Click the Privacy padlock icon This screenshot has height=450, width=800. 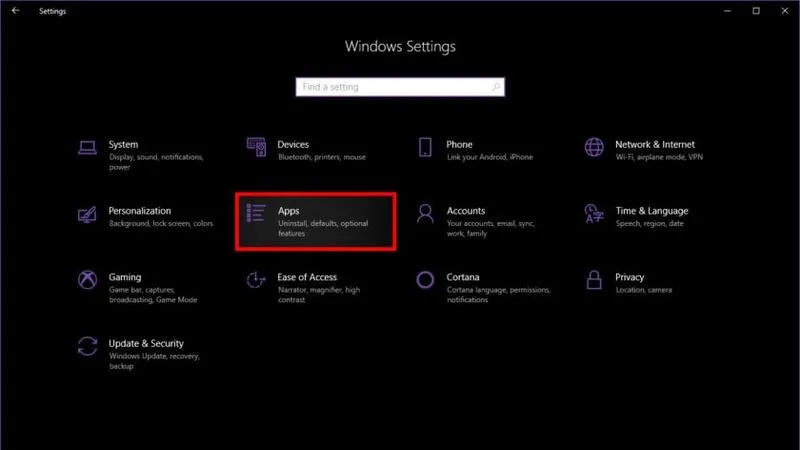(594, 280)
